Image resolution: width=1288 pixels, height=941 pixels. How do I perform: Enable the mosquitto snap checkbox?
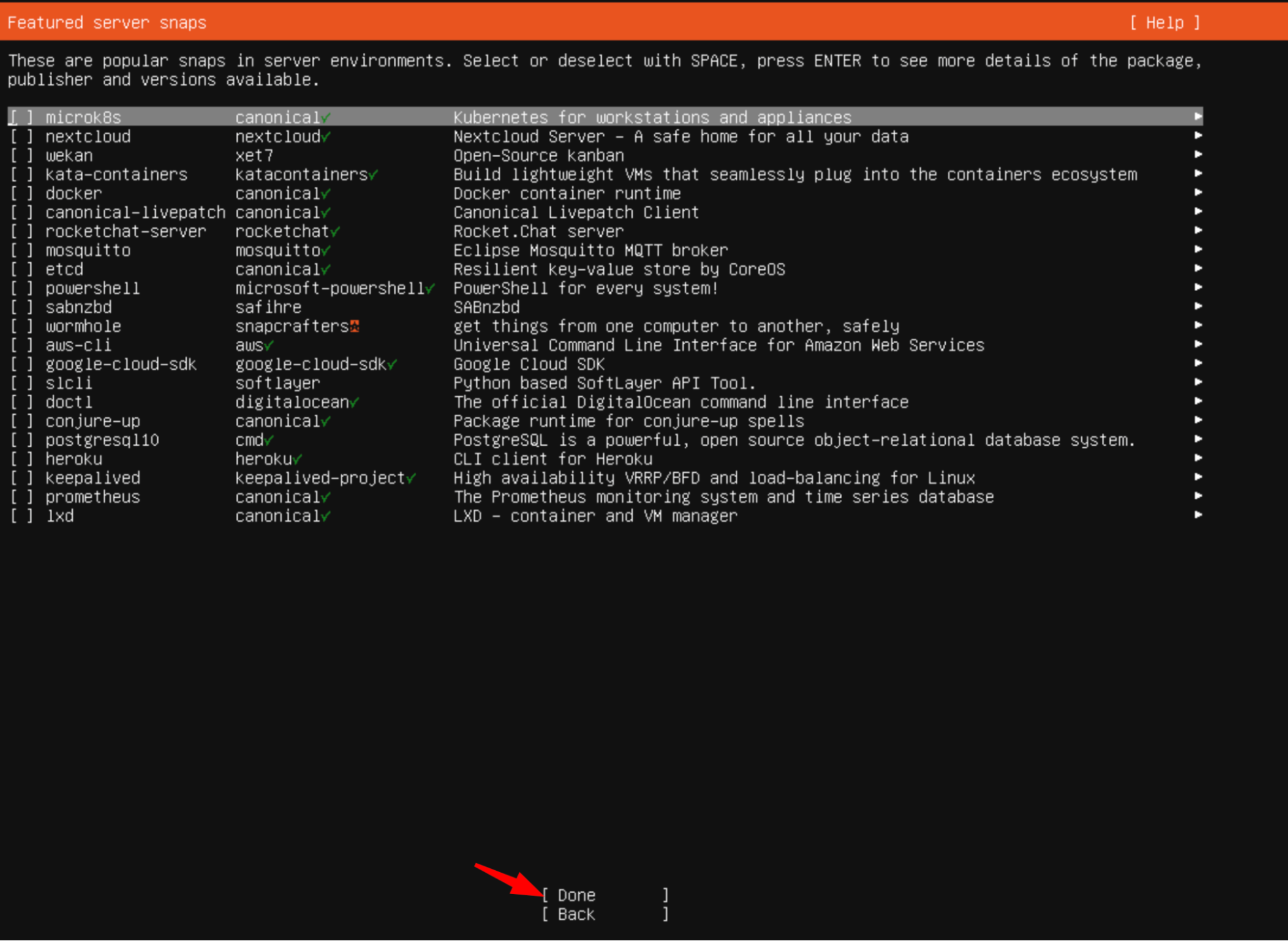click(x=21, y=251)
